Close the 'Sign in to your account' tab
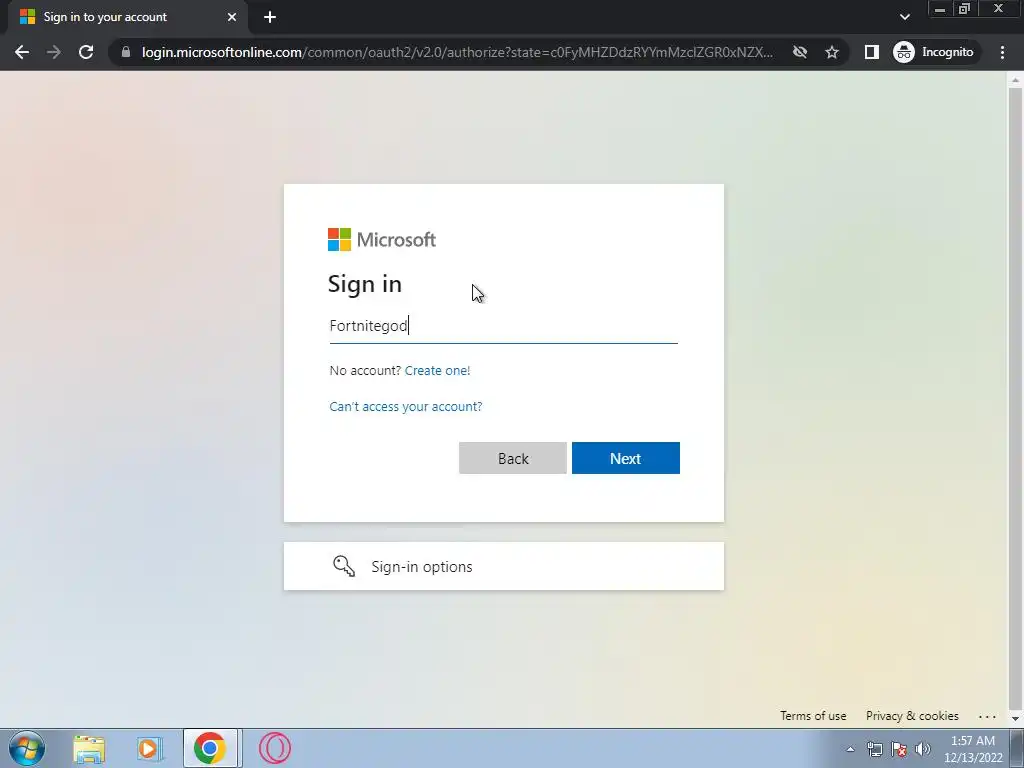This screenshot has width=1024, height=768. (x=232, y=17)
